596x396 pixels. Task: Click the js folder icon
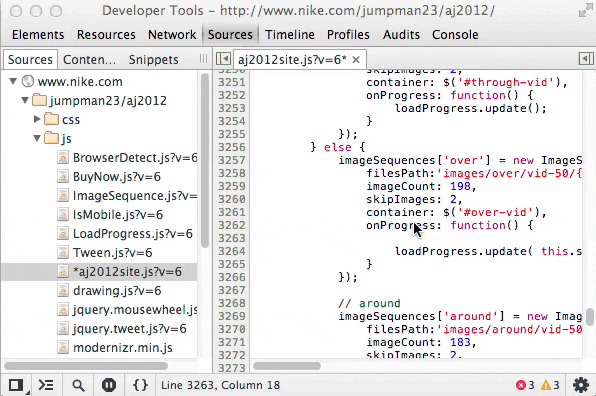tap(51, 138)
